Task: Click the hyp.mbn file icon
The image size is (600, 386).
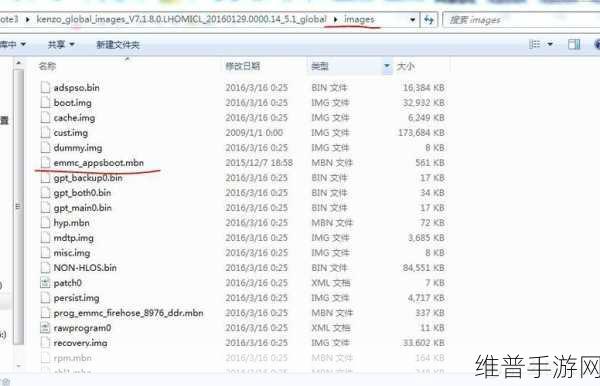Action: (x=45, y=223)
